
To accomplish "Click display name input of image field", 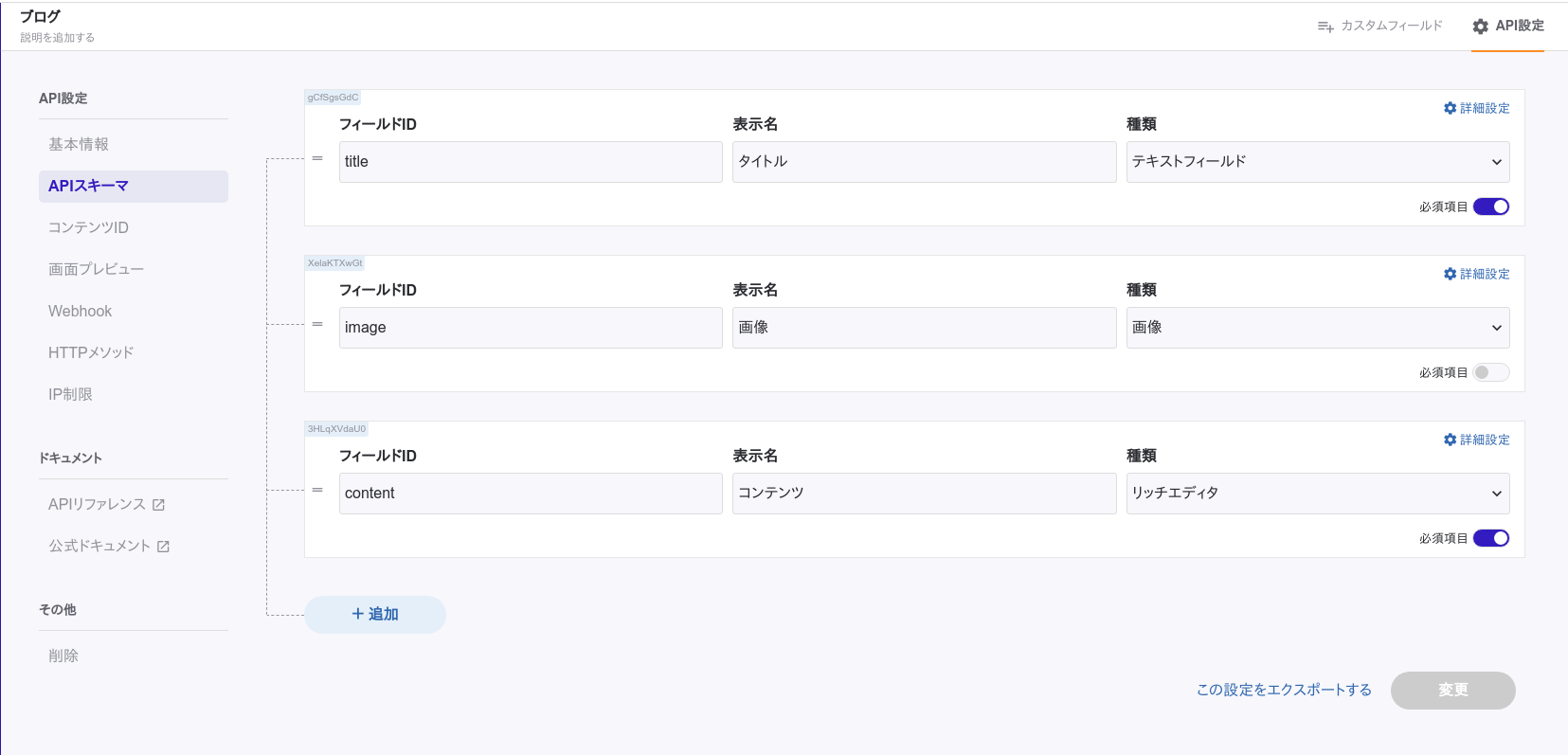I will [x=925, y=328].
